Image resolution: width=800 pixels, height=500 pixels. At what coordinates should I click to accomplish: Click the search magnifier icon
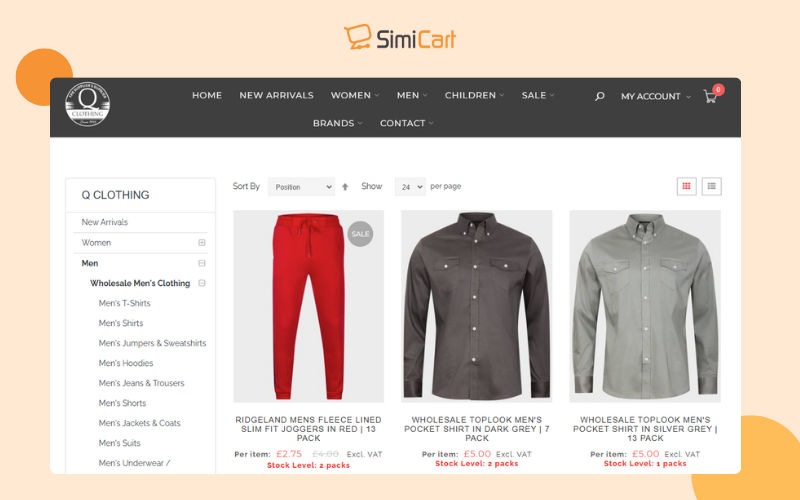click(x=599, y=96)
